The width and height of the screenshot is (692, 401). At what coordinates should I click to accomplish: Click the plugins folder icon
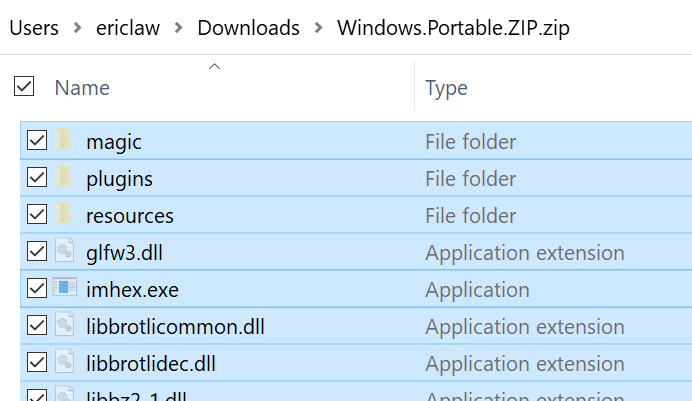point(64,177)
